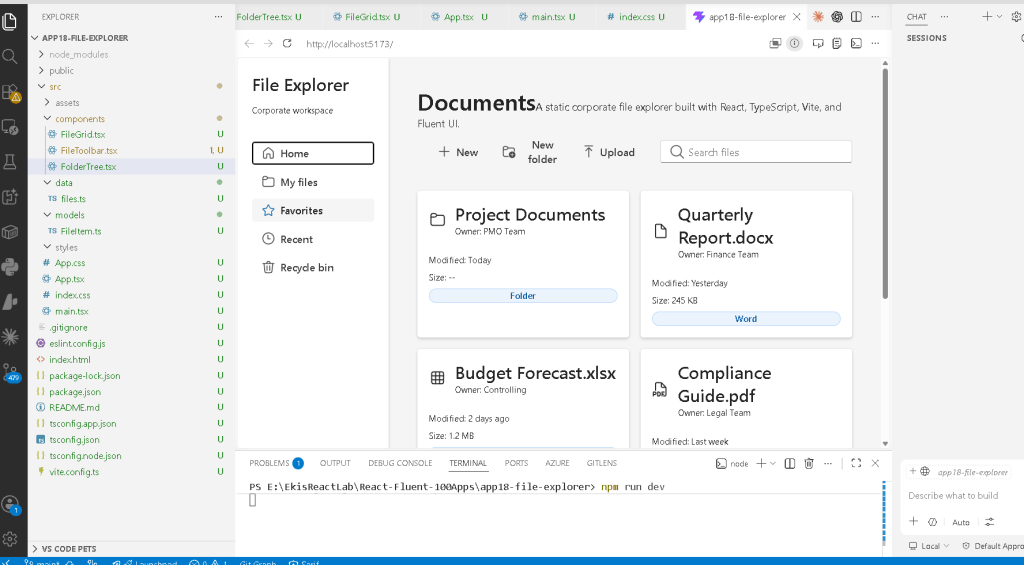Open Recycle bin in File Explorer sidebar

[x=313, y=267]
